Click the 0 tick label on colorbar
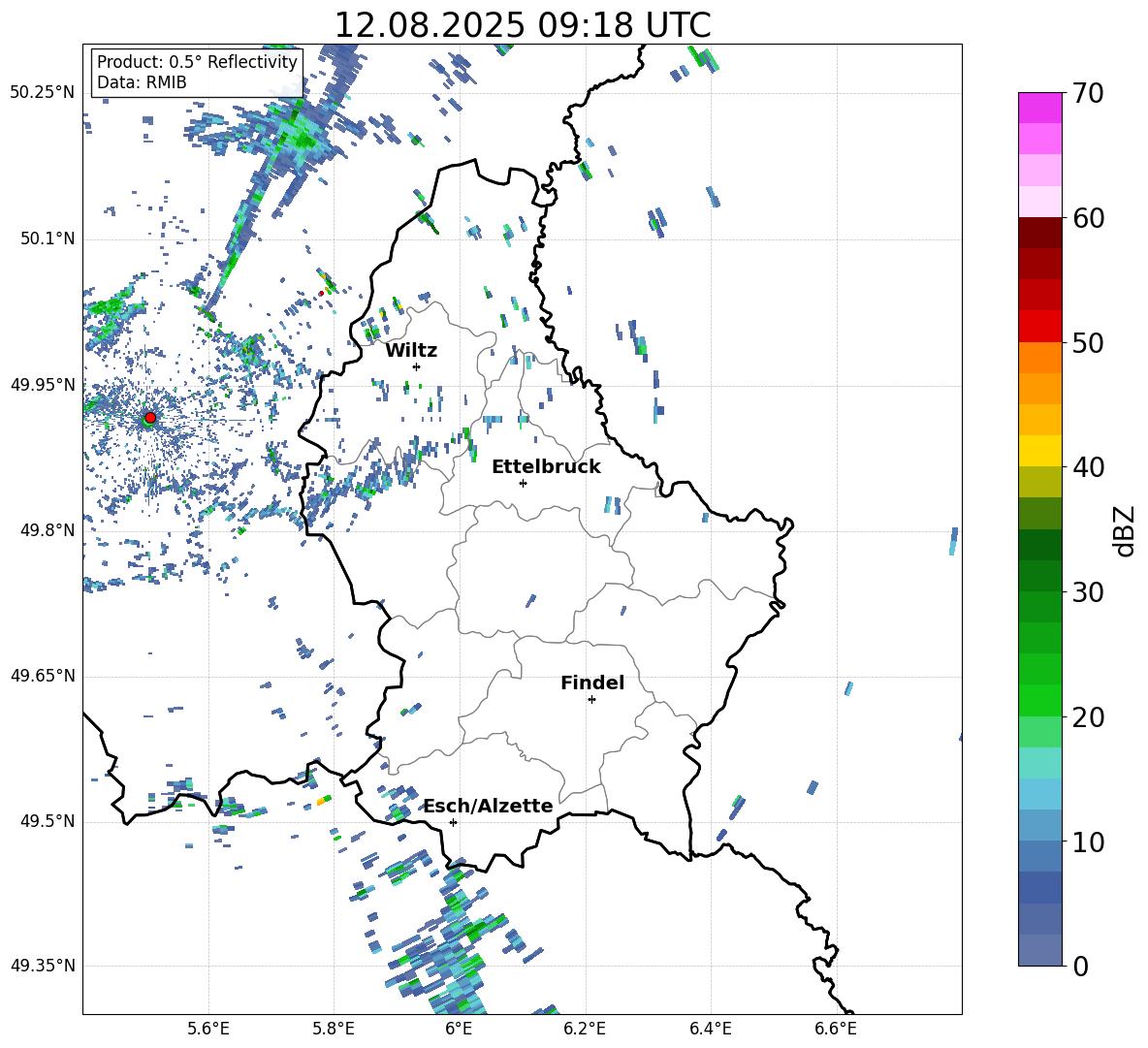 1080,967
